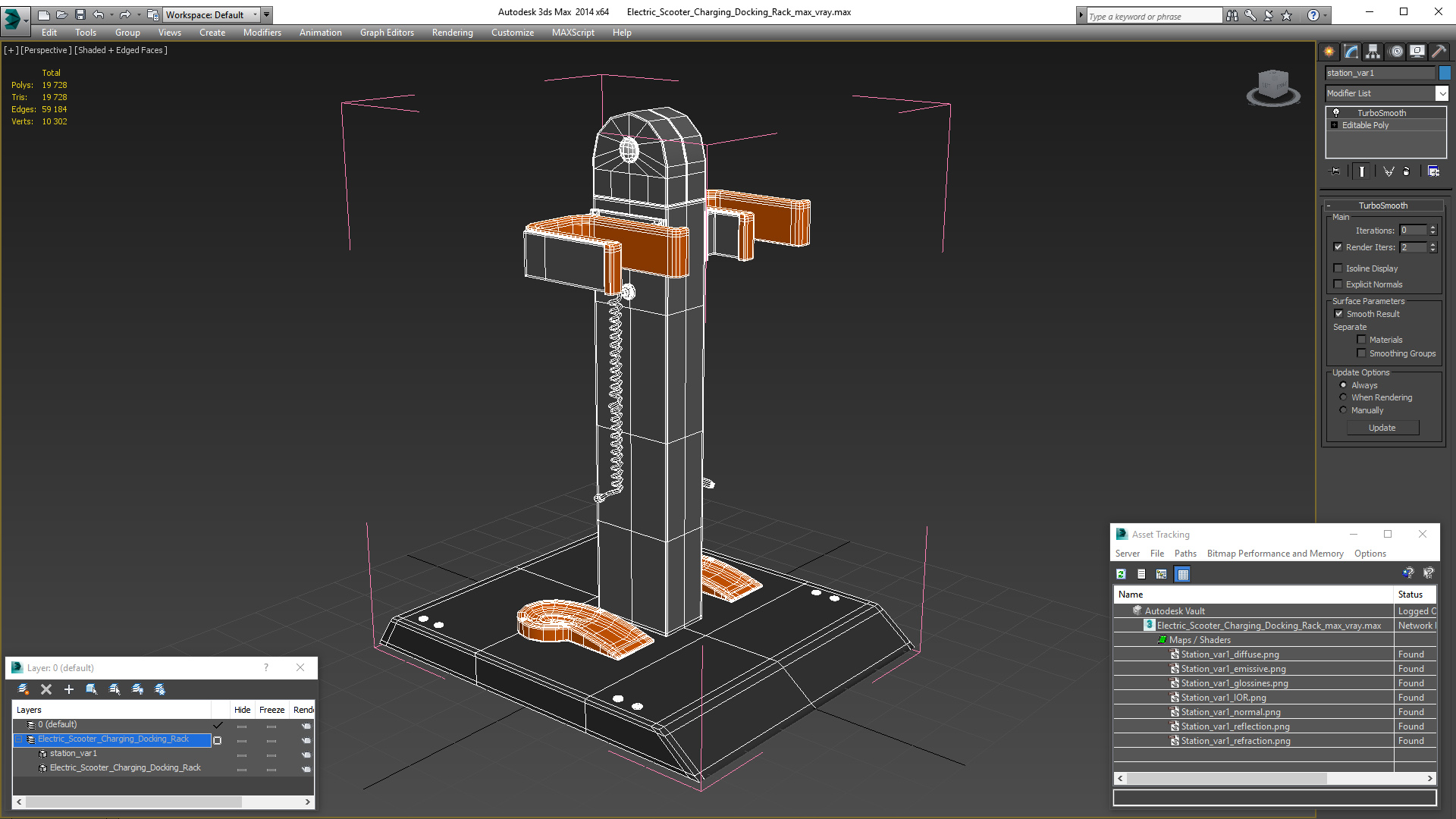Open the Create command panel tab

1329,52
